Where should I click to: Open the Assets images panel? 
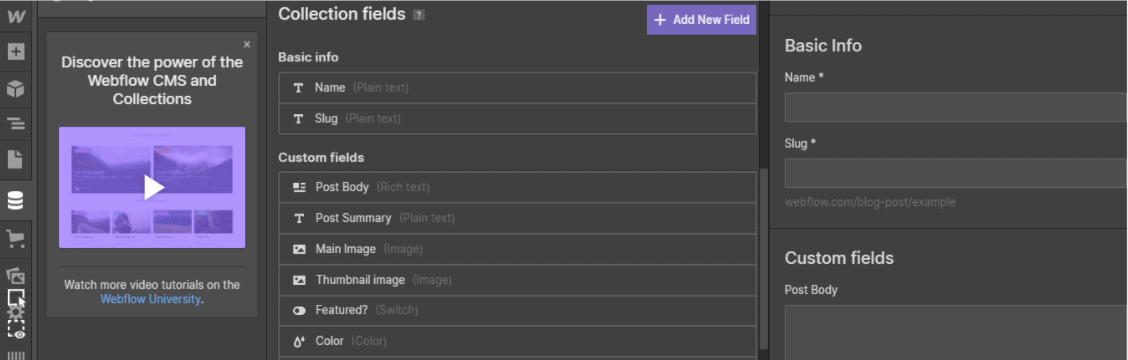pos(16,275)
